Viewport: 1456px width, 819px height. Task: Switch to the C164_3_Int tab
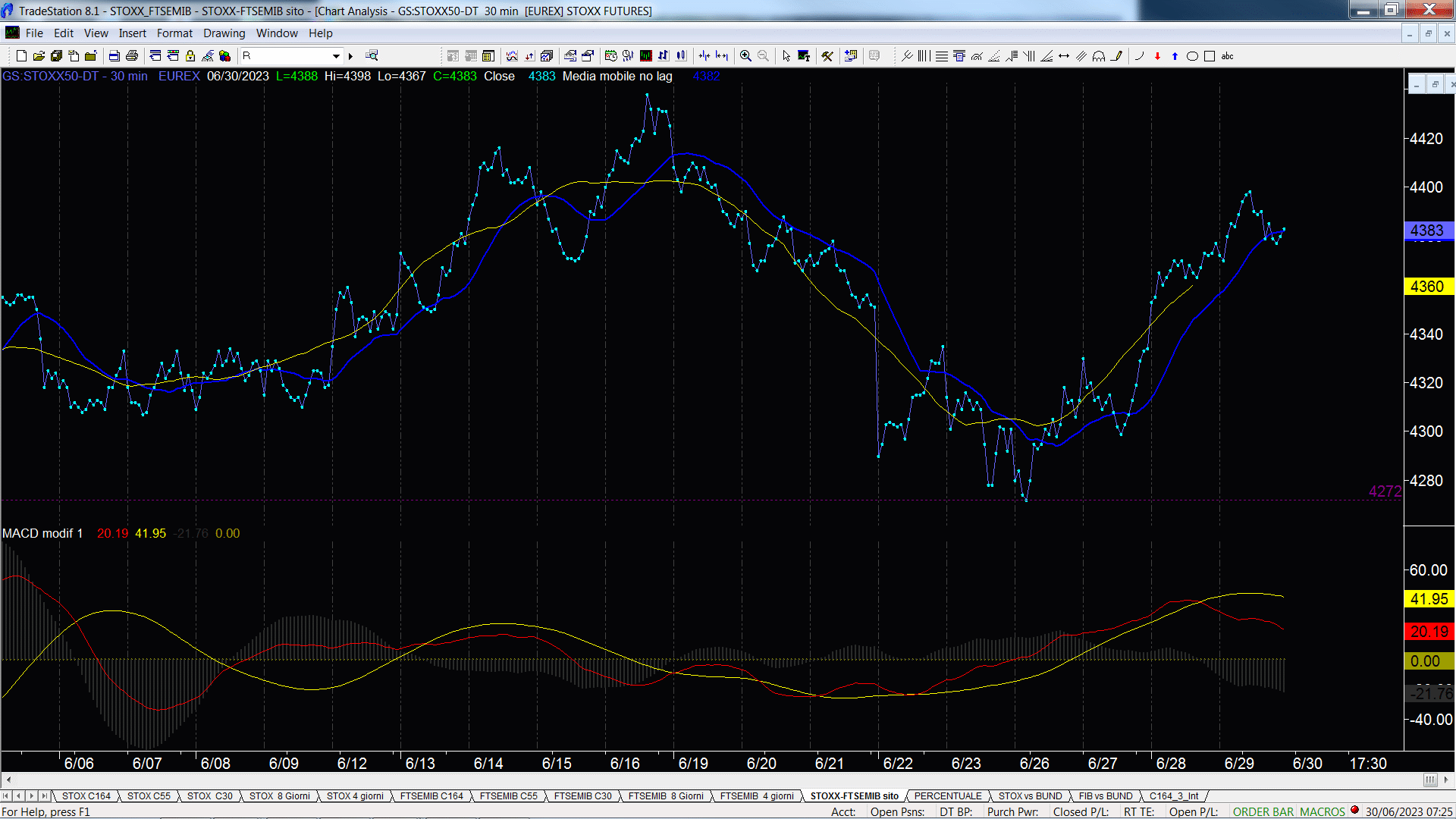tap(1174, 796)
